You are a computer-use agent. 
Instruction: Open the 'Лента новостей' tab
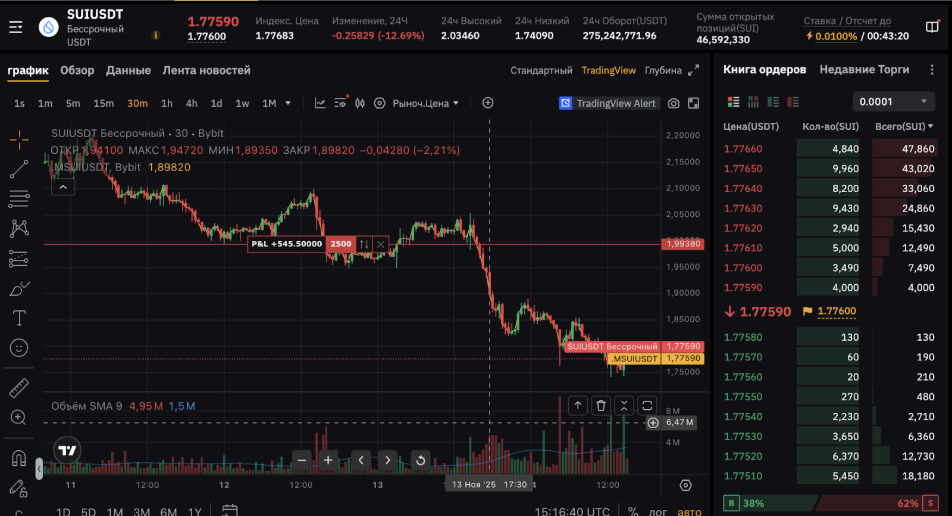coord(207,71)
